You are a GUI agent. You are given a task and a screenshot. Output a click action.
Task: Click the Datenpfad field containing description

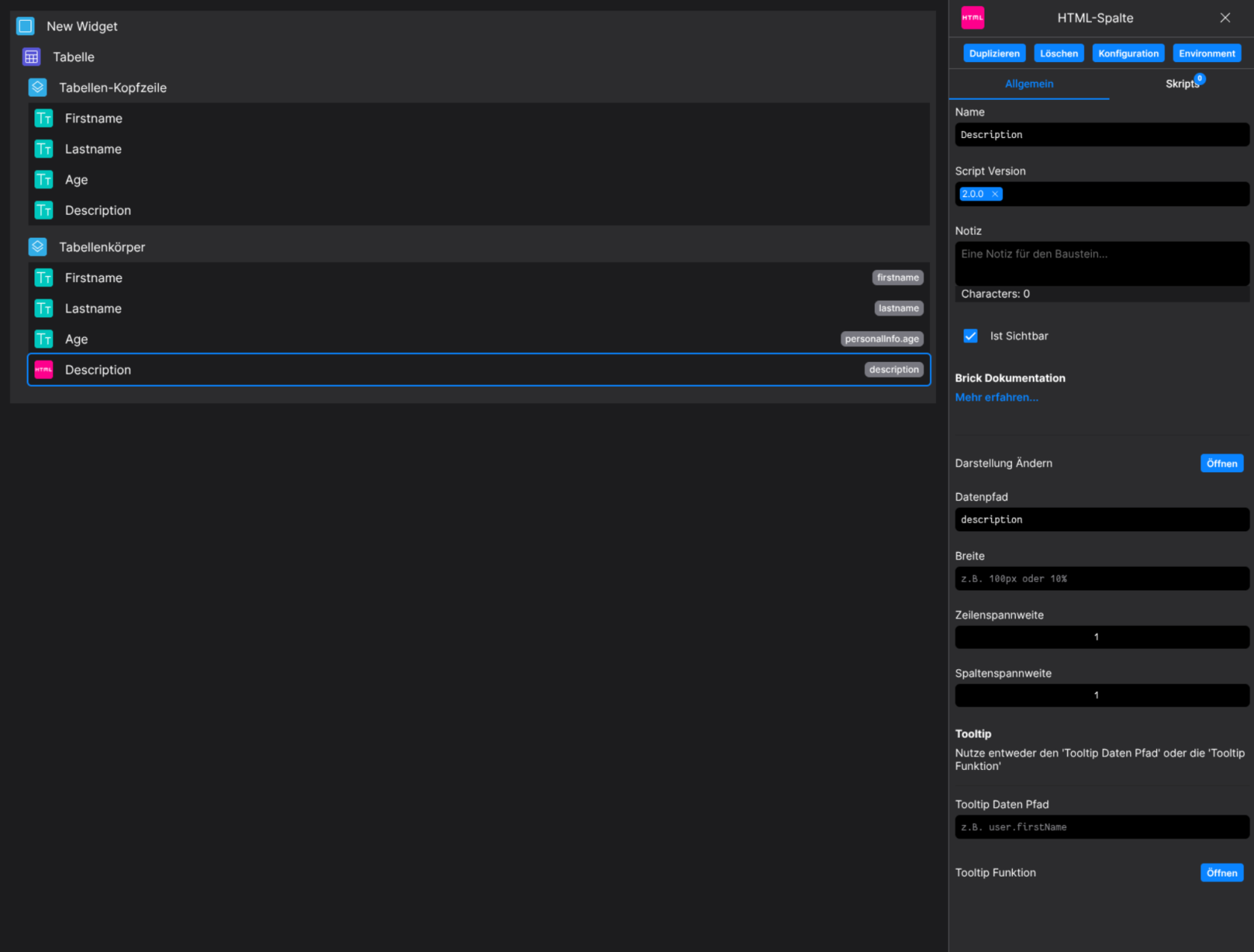pyautogui.click(x=1101, y=519)
